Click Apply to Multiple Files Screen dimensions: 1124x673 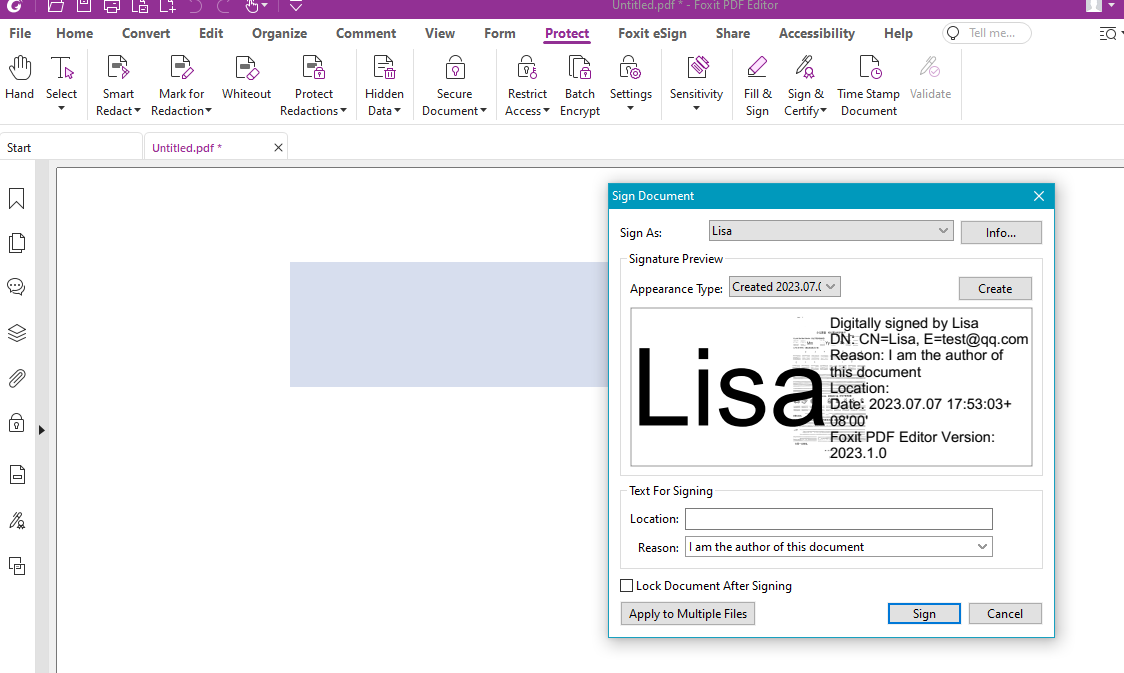pos(687,614)
